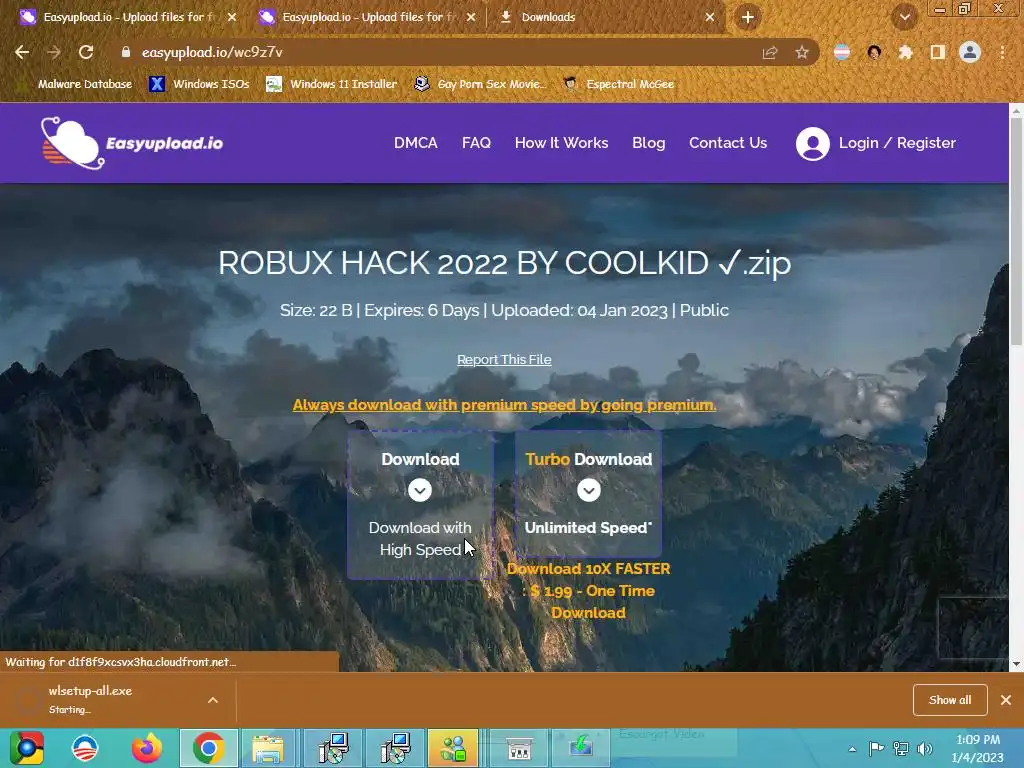Open File Explorer folder in taskbar
Image resolution: width=1024 pixels, height=768 pixels.
tap(268, 748)
